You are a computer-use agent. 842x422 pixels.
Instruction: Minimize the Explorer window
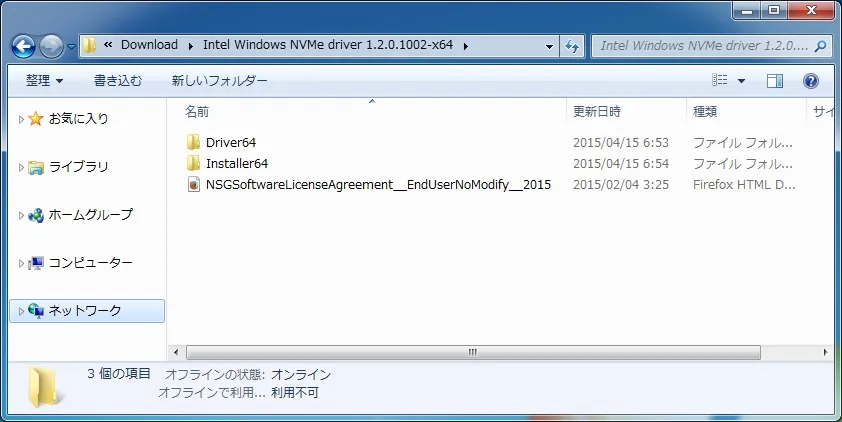point(746,10)
